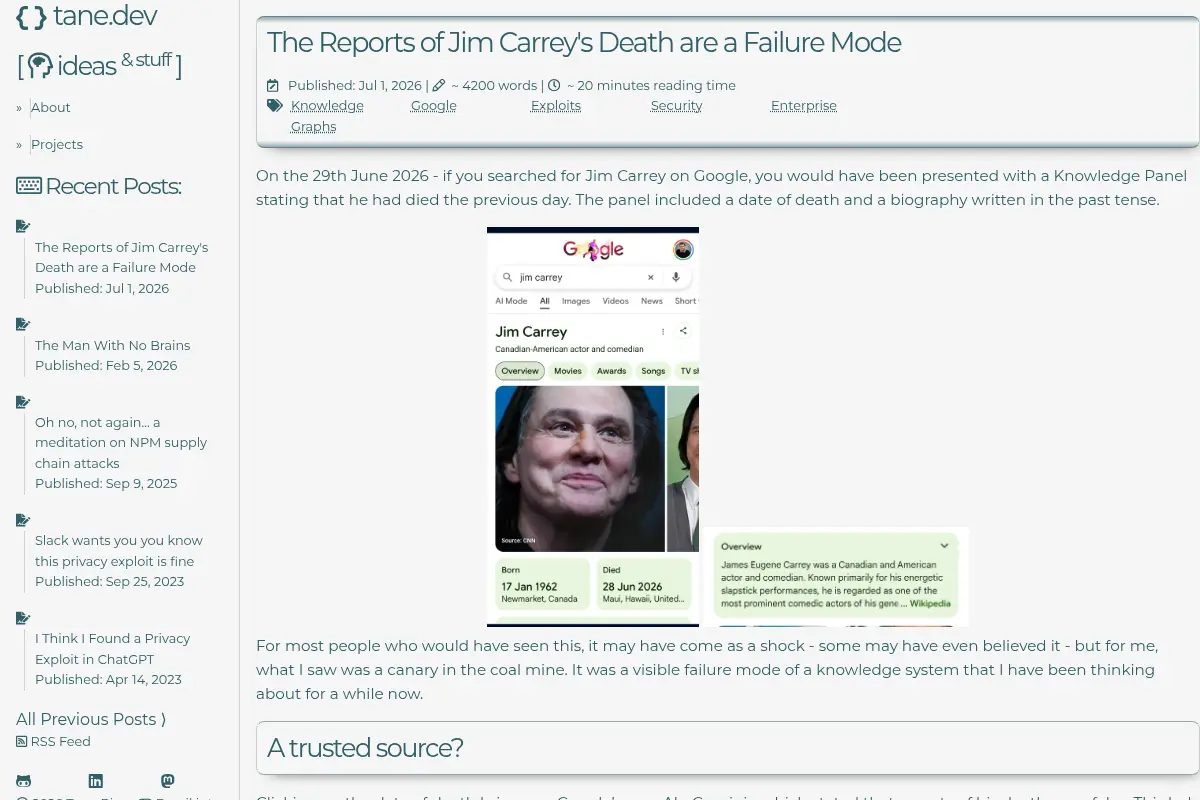The image size is (1200, 800).
Task: Open the LinkedIn profile icon
Action: click(96, 781)
